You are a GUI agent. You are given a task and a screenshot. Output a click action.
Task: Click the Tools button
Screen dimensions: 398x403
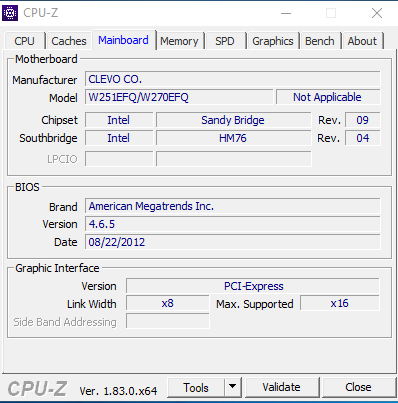click(196, 387)
